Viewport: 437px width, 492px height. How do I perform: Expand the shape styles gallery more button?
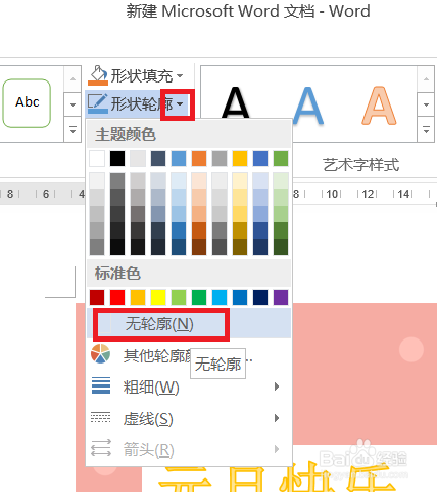[x=73, y=130]
